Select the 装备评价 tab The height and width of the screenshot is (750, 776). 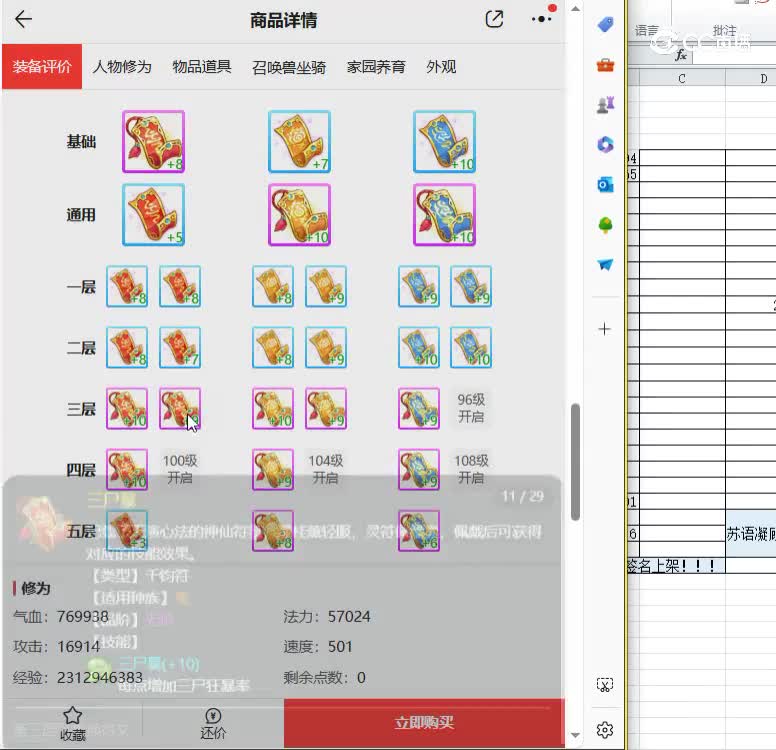(x=42, y=66)
